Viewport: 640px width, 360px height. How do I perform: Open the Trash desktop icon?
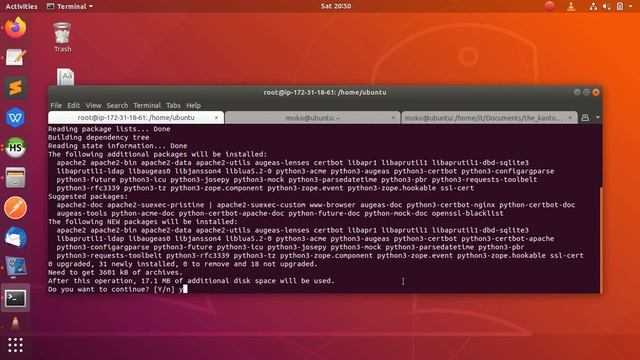pos(62,38)
